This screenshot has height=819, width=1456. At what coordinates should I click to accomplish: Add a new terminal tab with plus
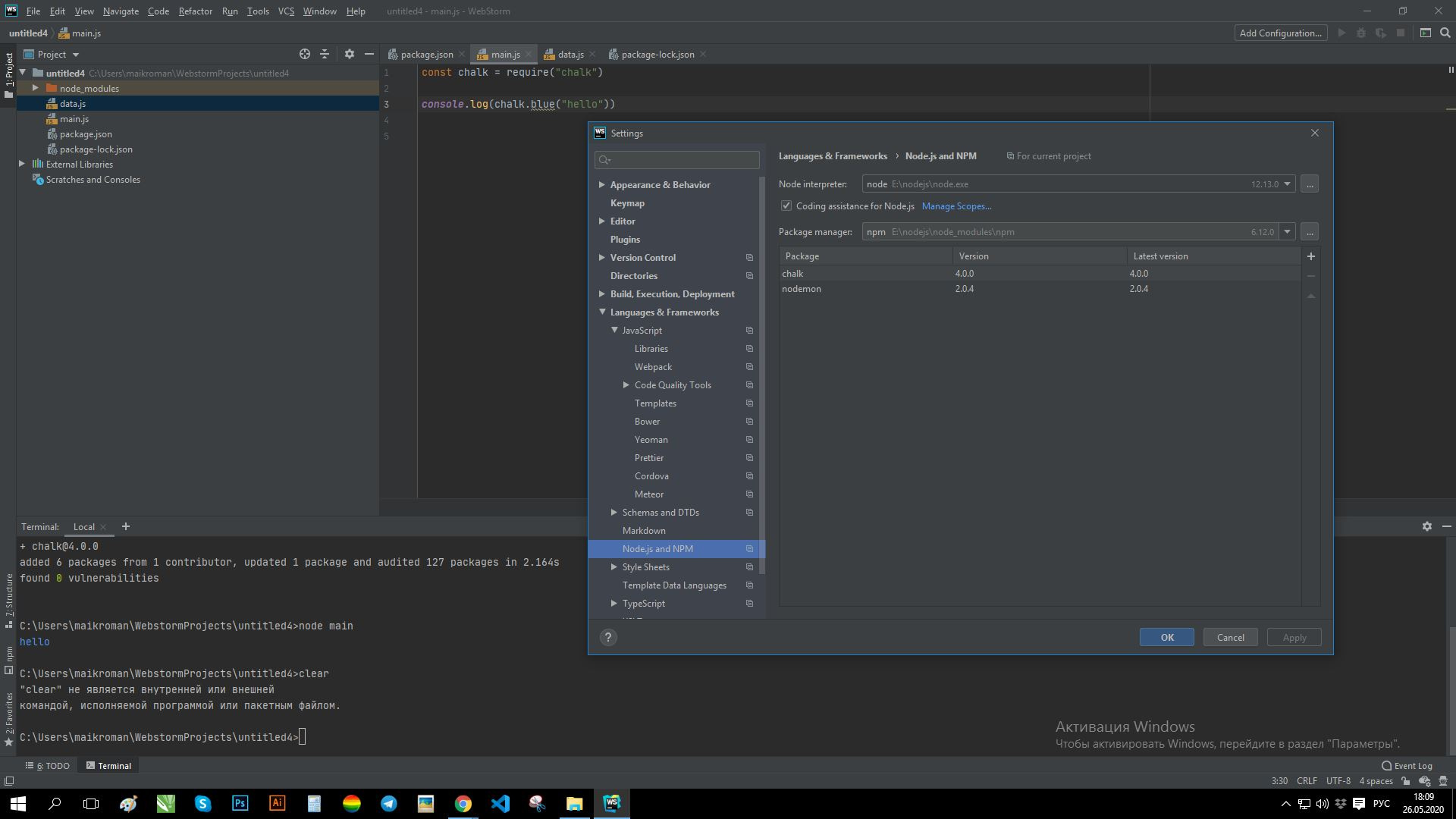click(x=126, y=526)
